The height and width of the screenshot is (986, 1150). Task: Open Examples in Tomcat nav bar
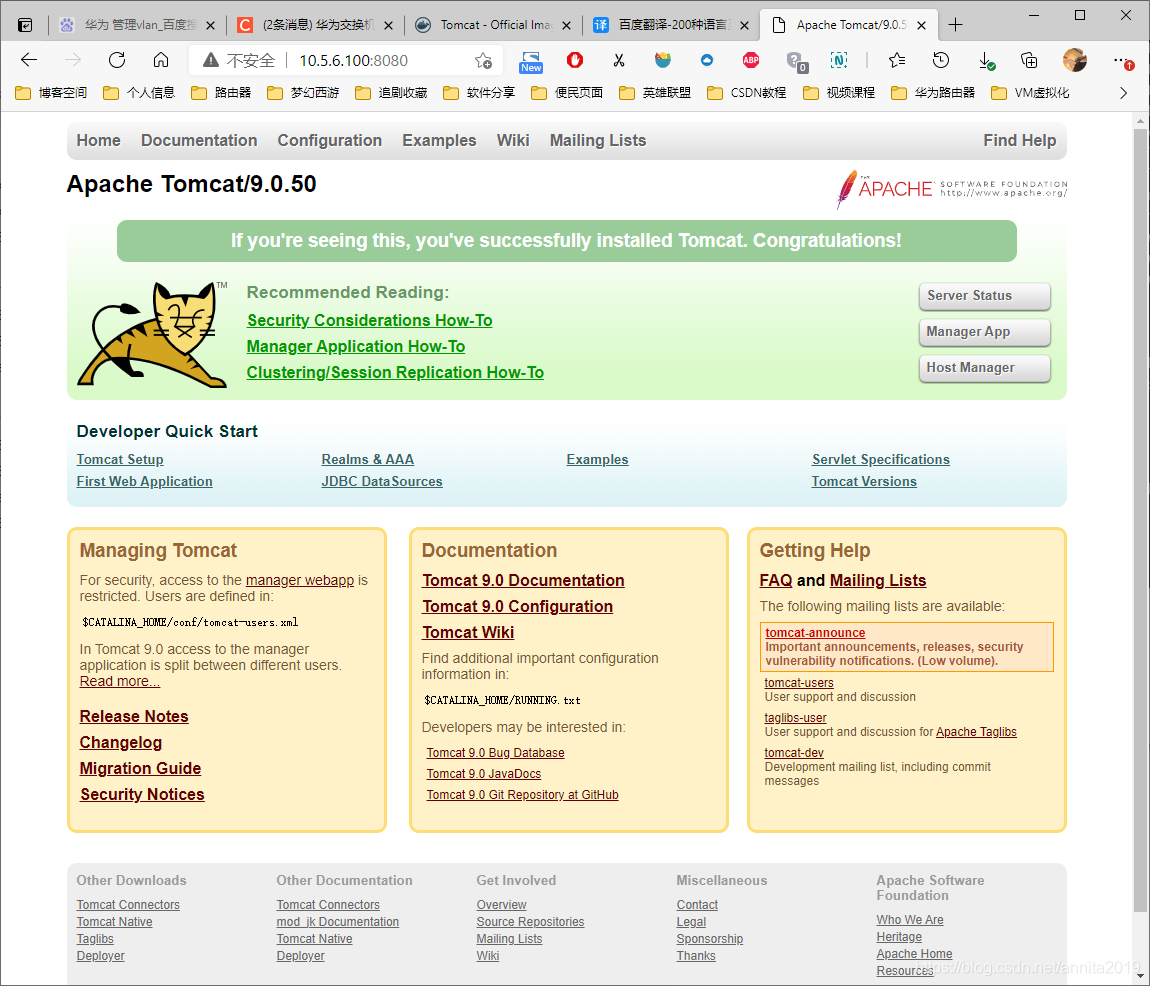pyautogui.click(x=439, y=140)
